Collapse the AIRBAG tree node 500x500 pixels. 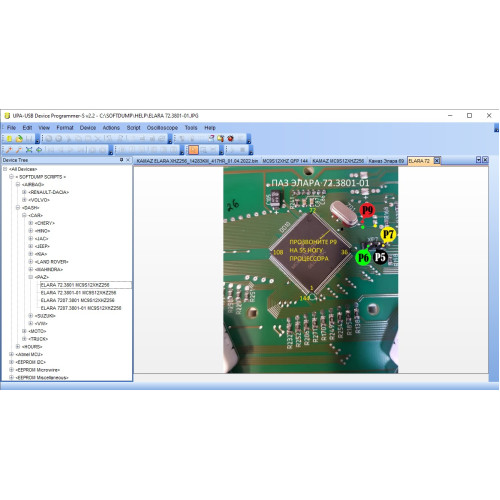click(x=18, y=184)
